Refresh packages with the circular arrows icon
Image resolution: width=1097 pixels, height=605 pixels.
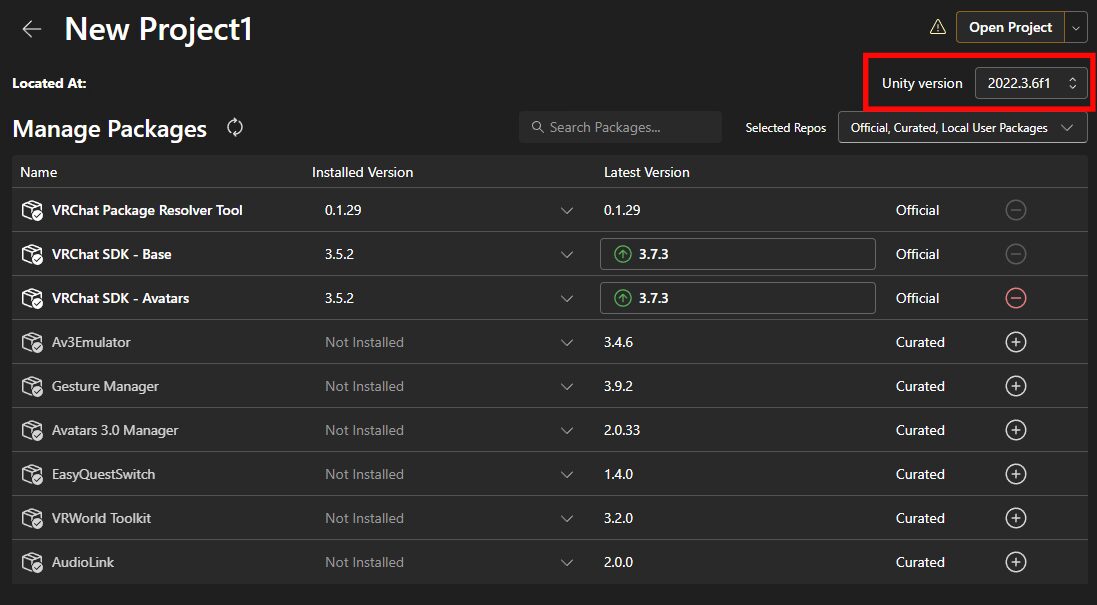pyautogui.click(x=235, y=127)
